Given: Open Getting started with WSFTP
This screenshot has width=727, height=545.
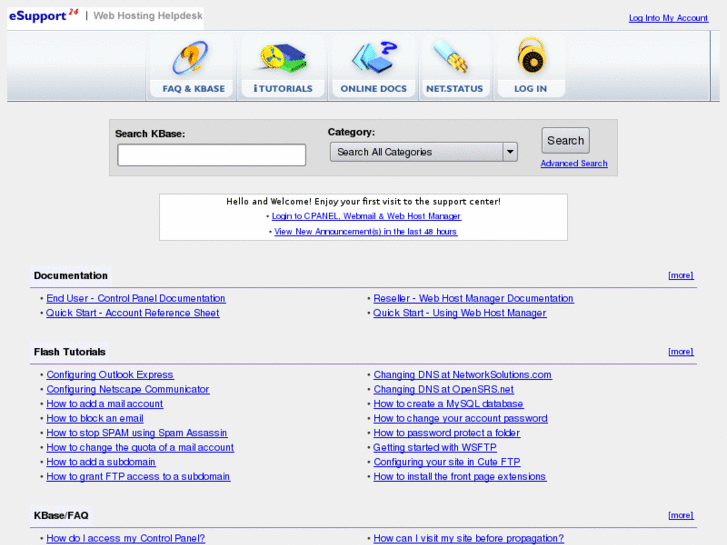Looking at the screenshot, I should (435, 448).
